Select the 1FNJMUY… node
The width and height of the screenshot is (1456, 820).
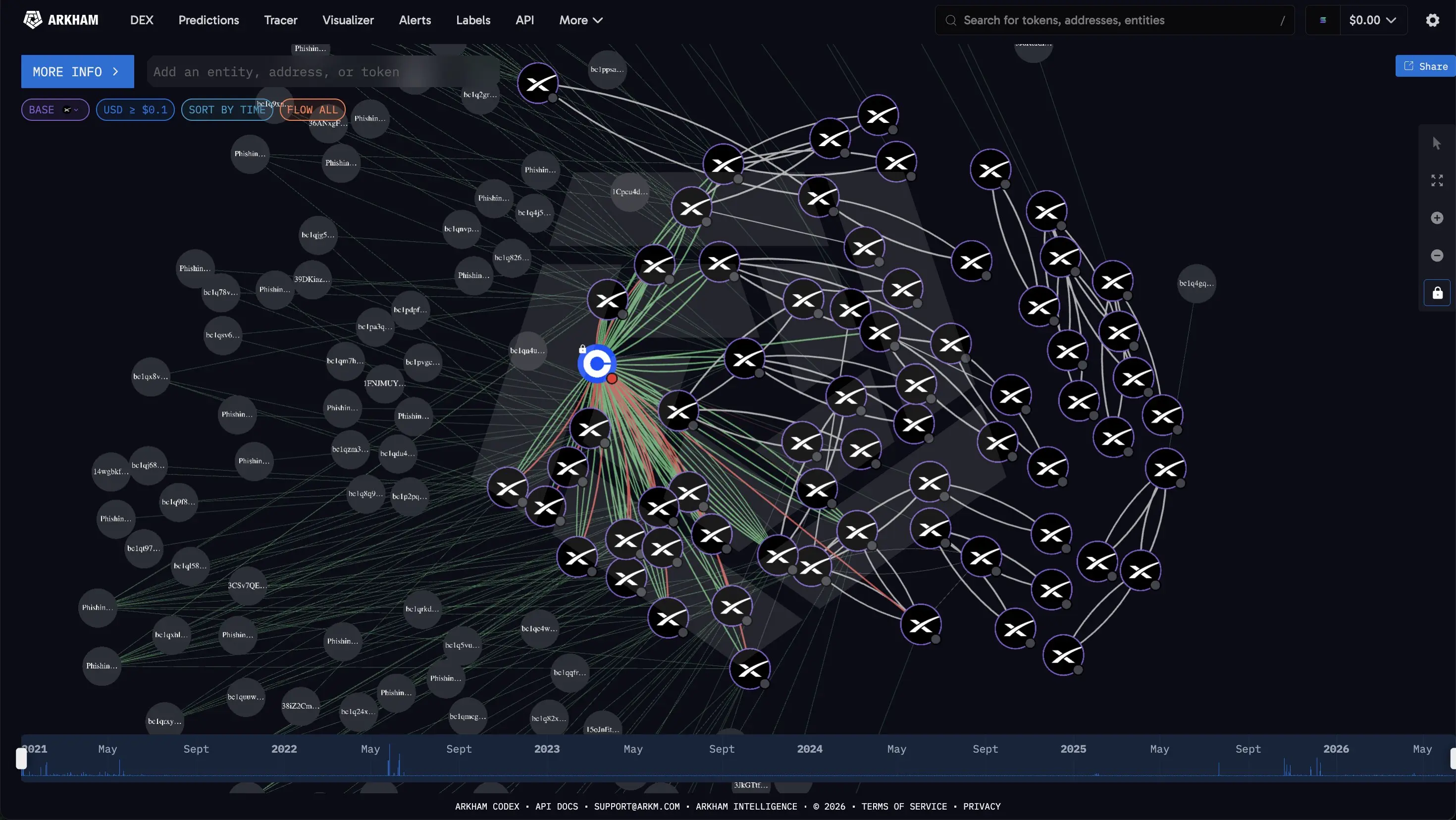pos(384,383)
